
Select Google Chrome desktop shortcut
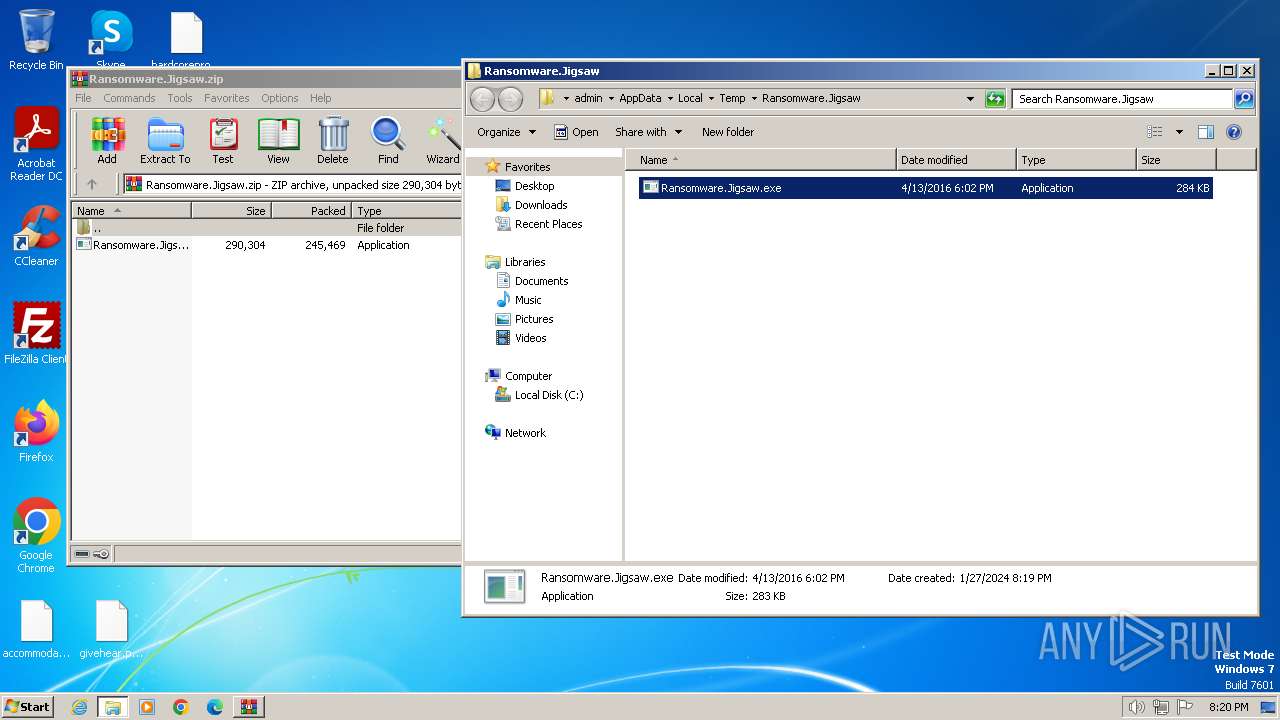coord(36,536)
